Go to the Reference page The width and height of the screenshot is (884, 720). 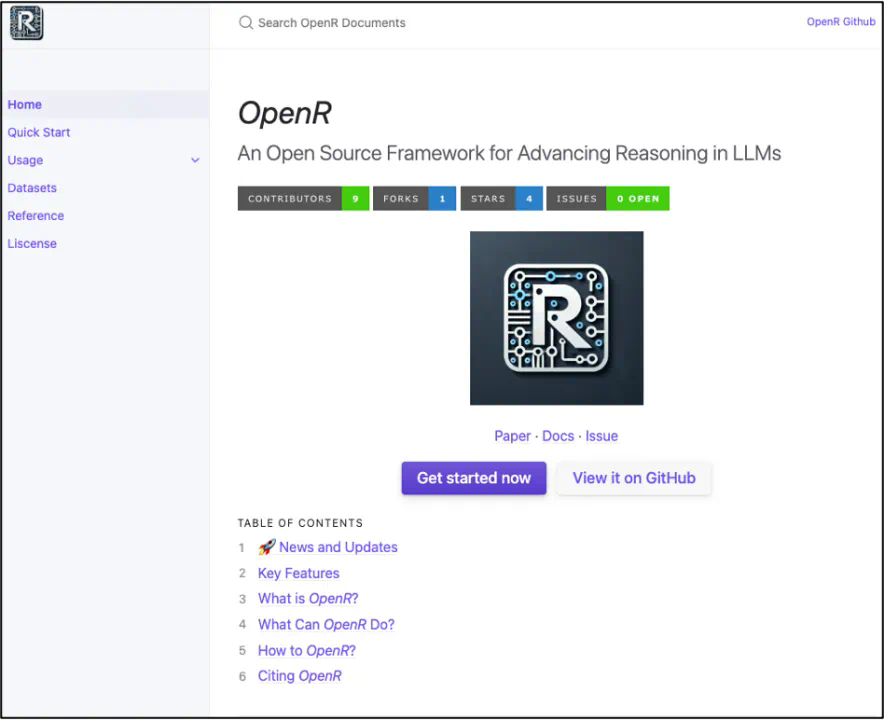tap(36, 216)
